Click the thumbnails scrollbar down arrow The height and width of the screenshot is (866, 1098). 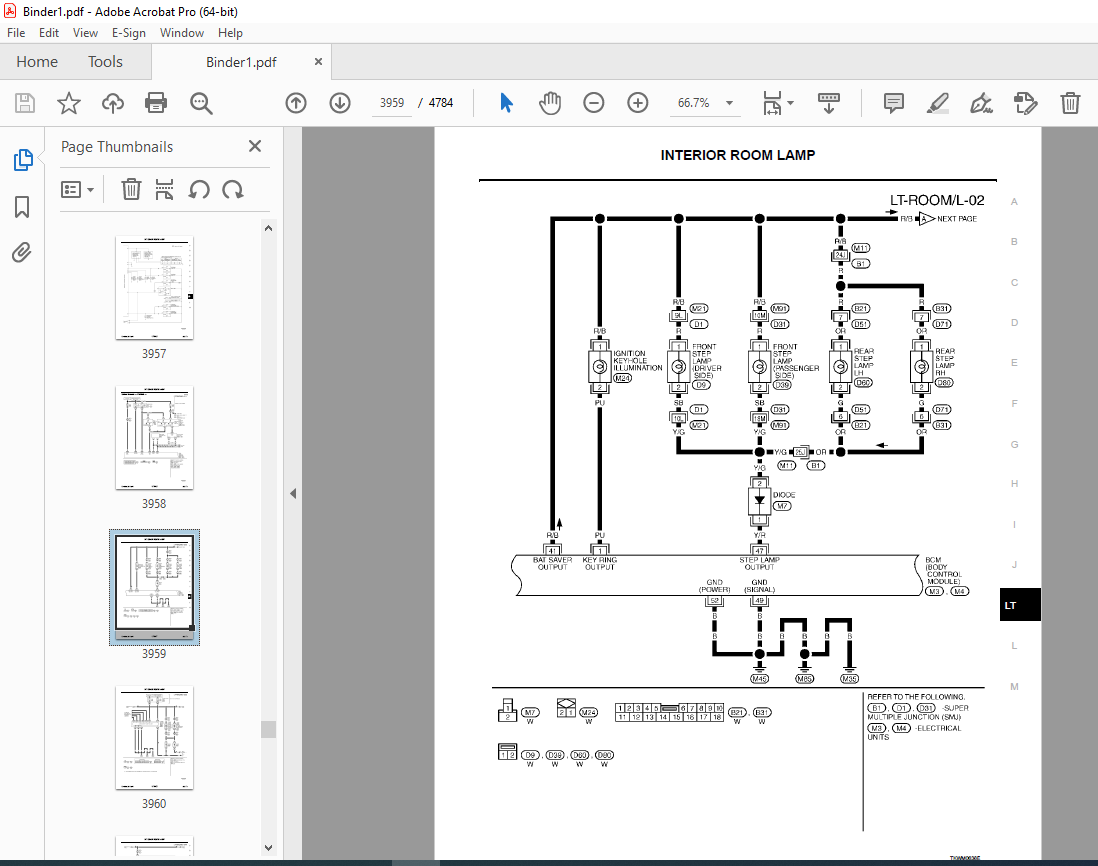268,847
